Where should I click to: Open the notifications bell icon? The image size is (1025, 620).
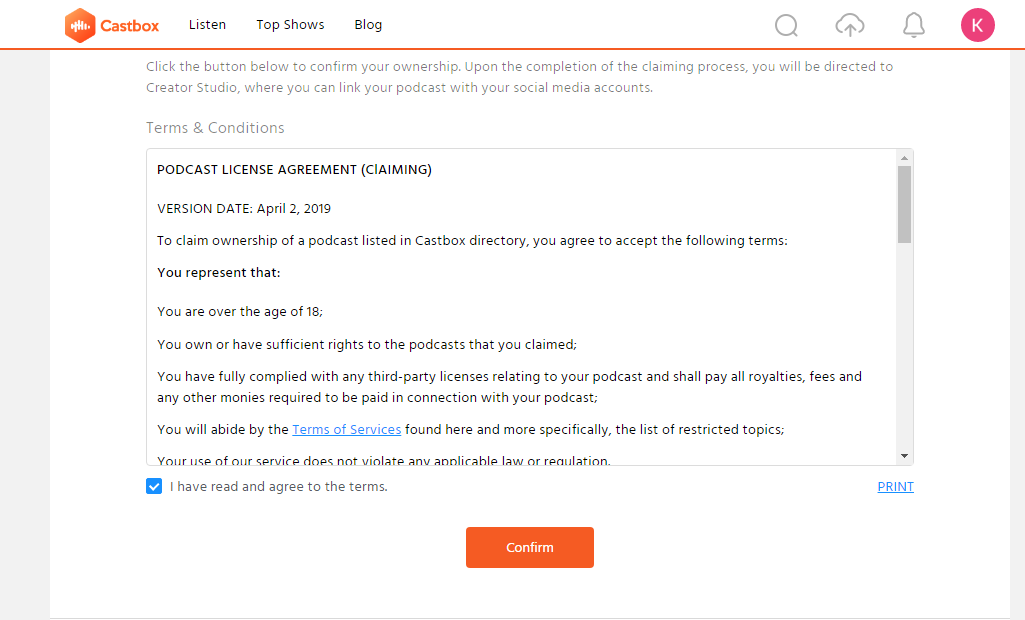tap(914, 26)
